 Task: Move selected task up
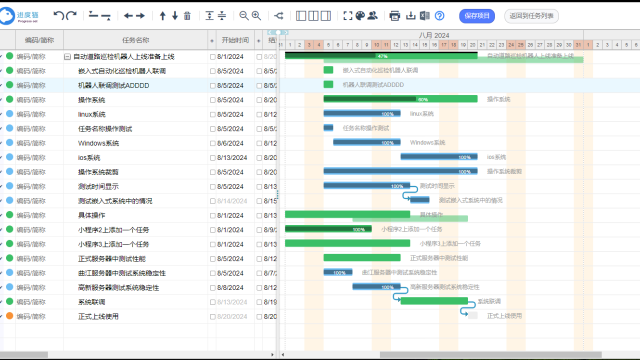pyautogui.click(x=162, y=16)
